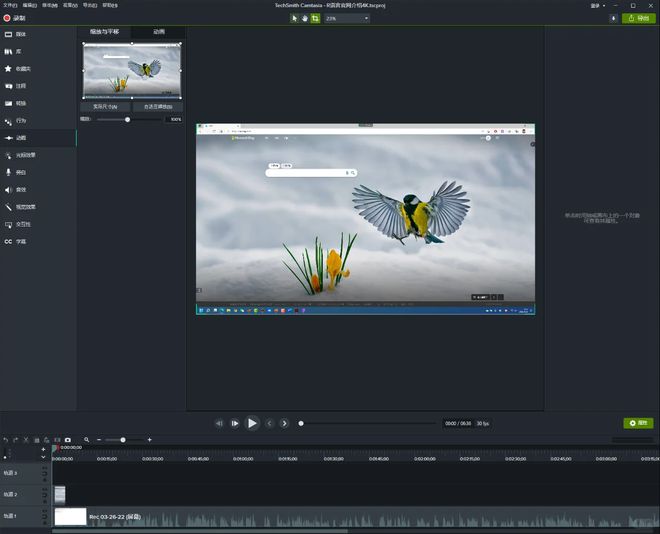Image resolution: width=660 pixels, height=534 pixels.
Task: Open the Captions (字幕) CC panel
Action: pyautogui.click(x=20, y=241)
